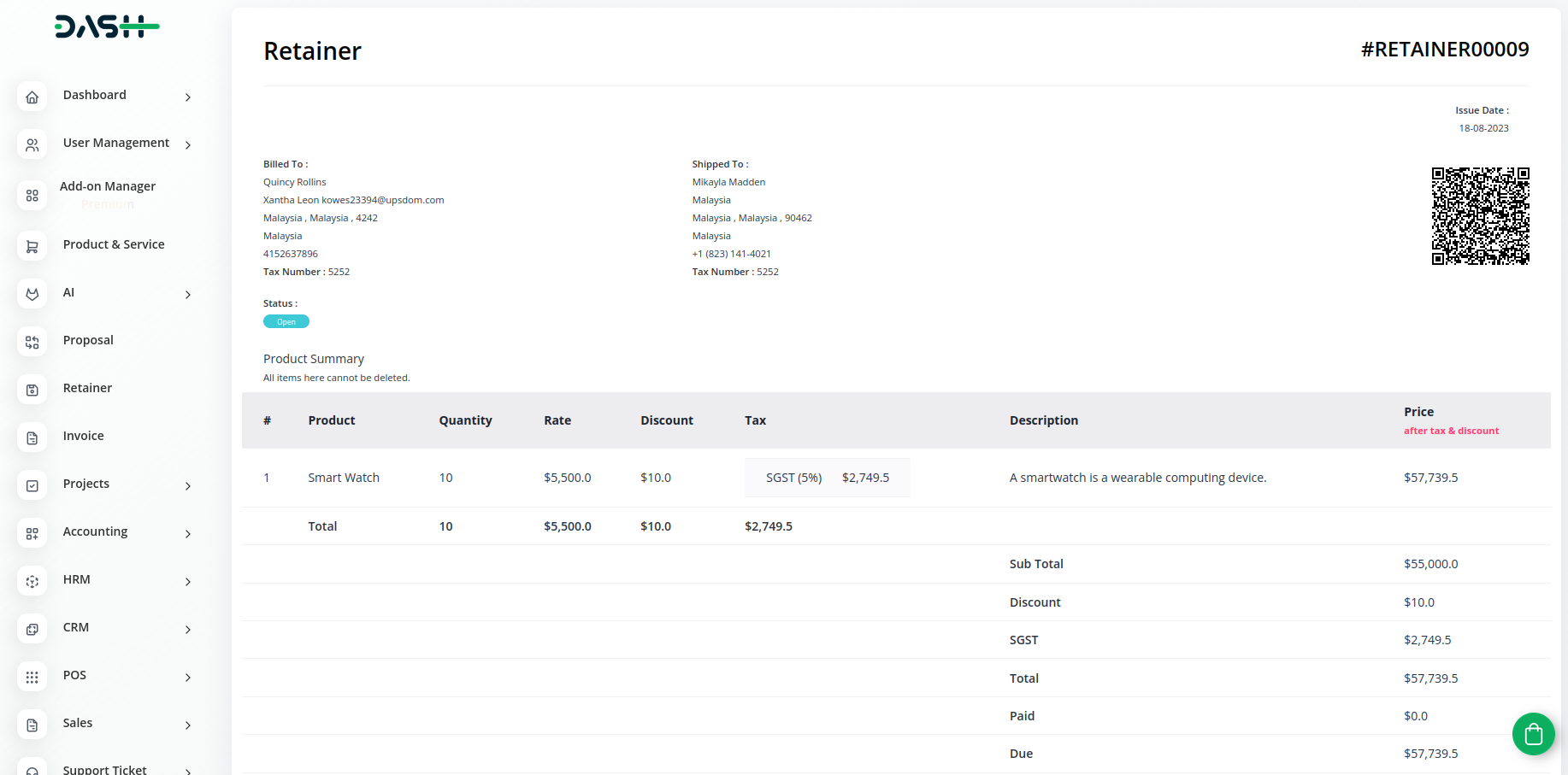1568x775 pixels.
Task: Open the Add-on Manager grid icon
Action: [x=32, y=196]
